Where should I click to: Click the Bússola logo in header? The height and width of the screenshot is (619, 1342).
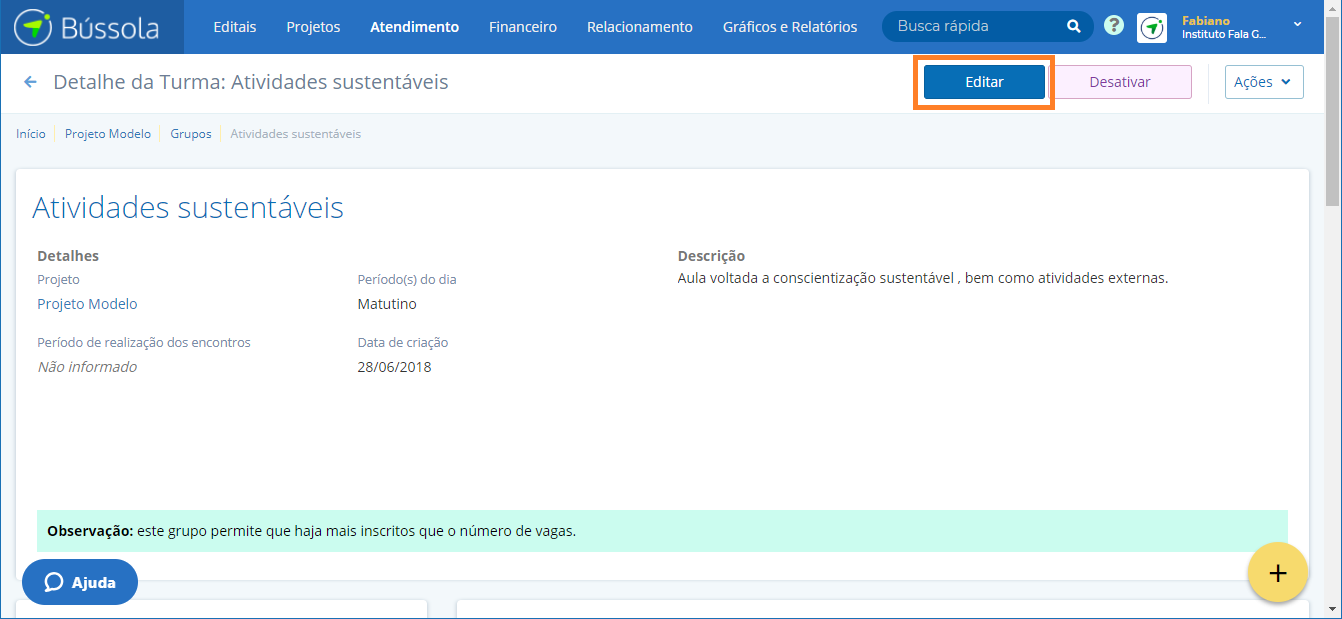87,27
